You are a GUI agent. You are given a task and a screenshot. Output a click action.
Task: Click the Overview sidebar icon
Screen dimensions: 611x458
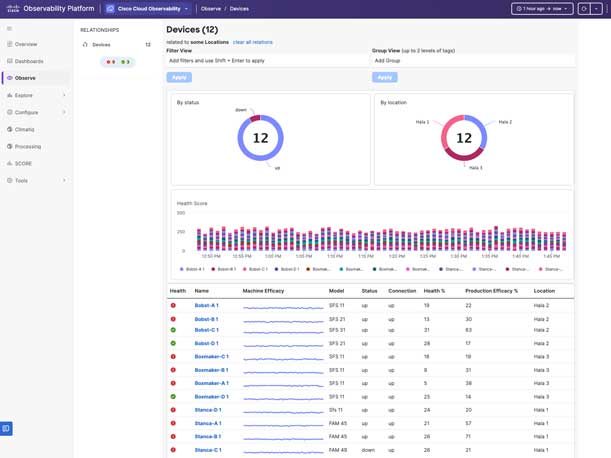point(10,44)
